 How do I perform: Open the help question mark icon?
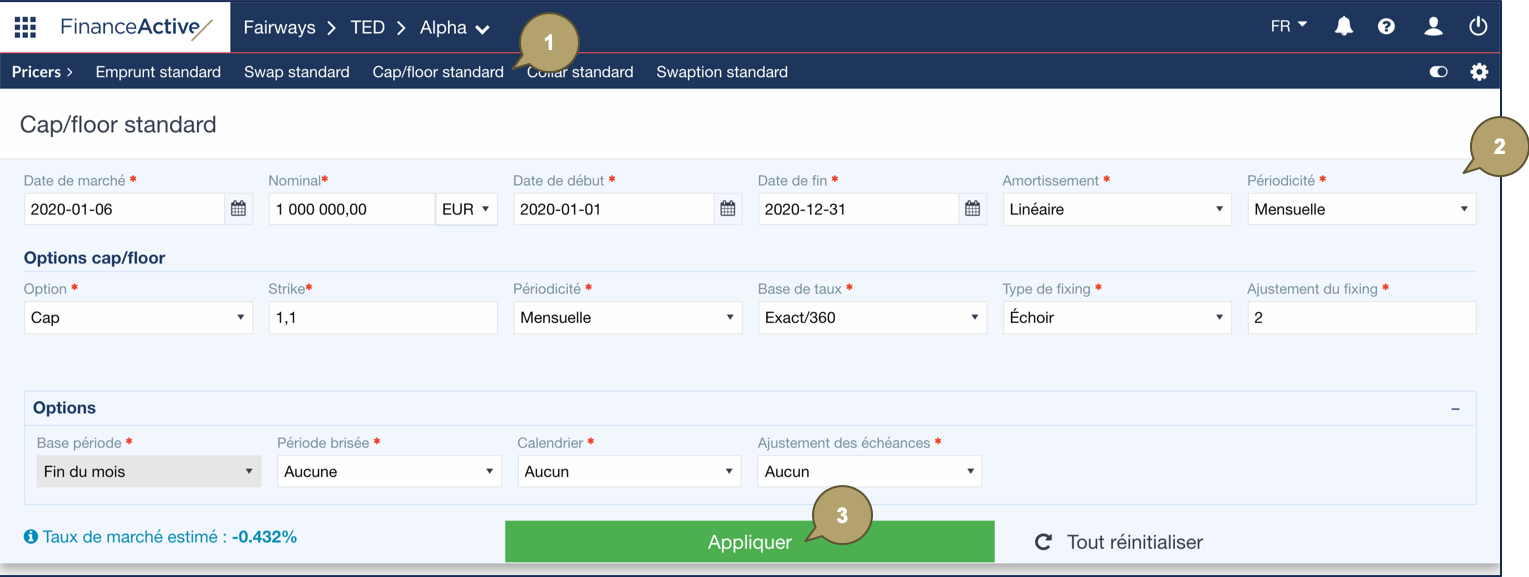coord(1386,27)
